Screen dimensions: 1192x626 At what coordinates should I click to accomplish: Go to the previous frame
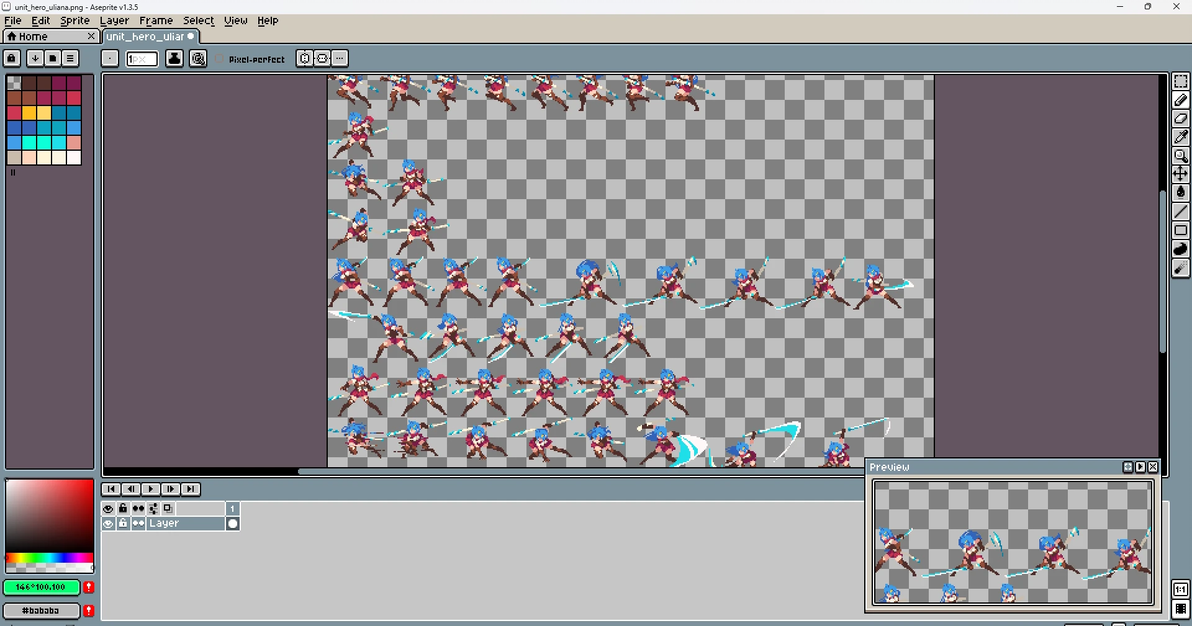click(131, 489)
